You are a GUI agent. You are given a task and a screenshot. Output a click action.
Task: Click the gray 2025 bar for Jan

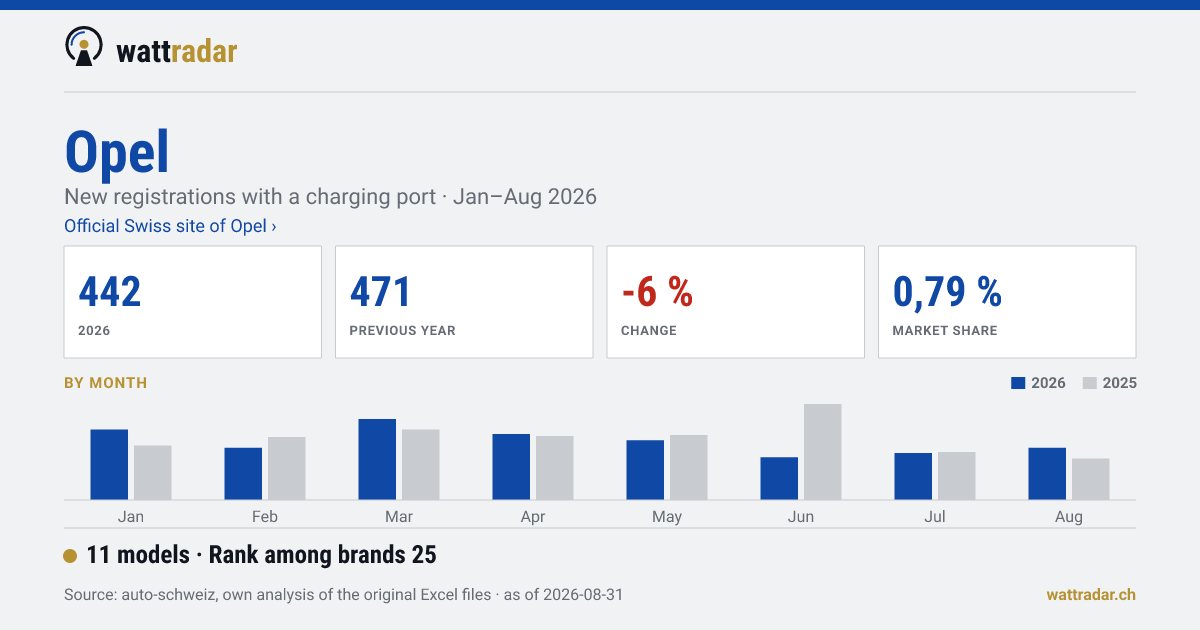pyautogui.click(x=153, y=473)
